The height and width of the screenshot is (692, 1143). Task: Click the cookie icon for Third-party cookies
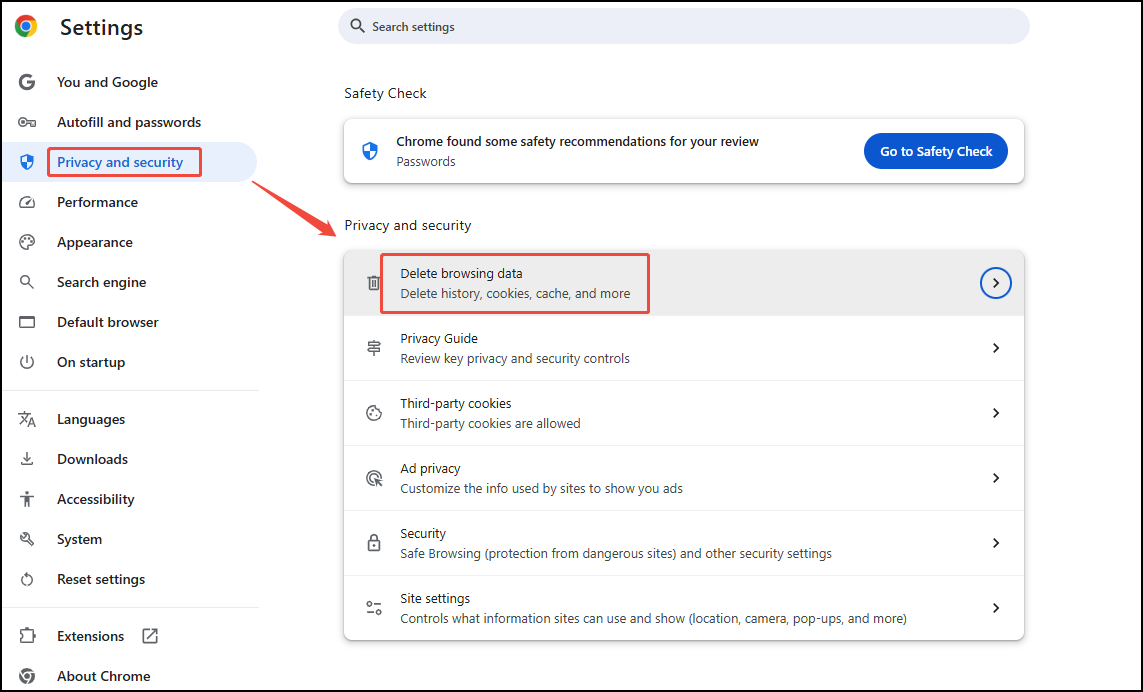click(374, 413)
